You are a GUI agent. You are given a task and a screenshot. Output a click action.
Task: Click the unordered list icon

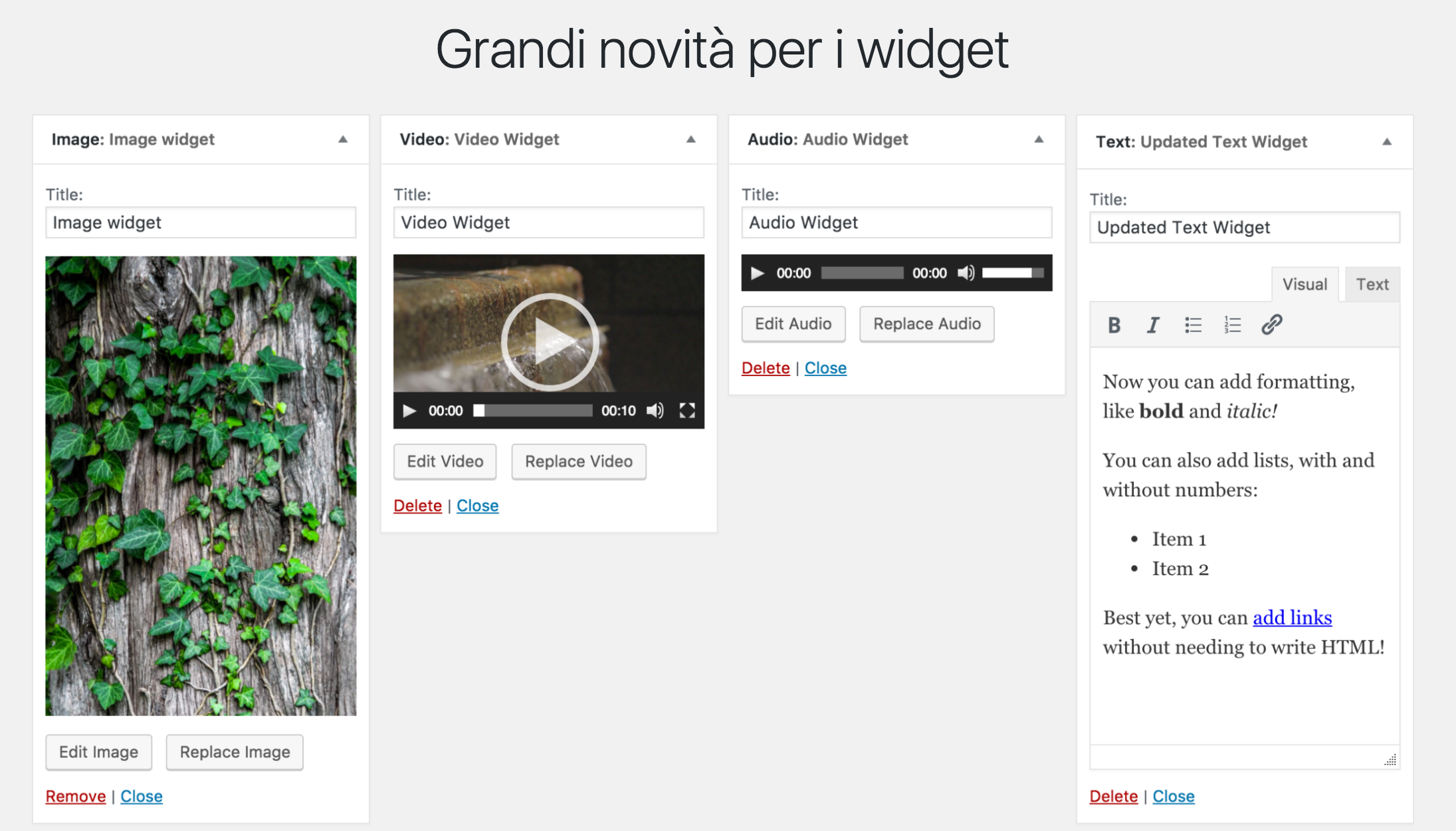click(1193, 325)
